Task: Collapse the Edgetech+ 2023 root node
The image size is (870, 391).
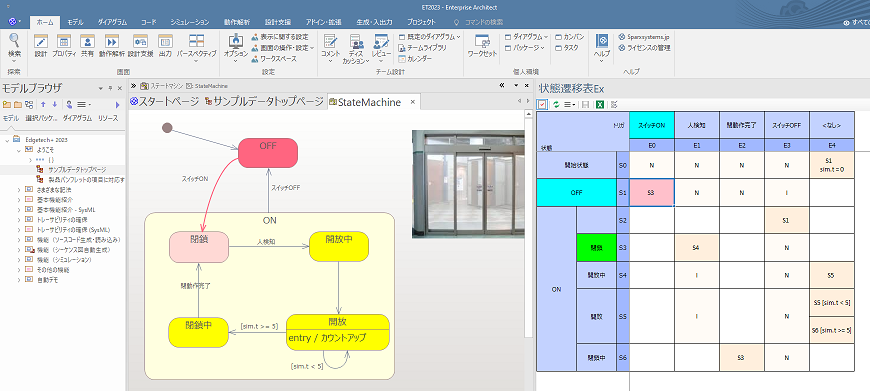Action: point(7,140)
